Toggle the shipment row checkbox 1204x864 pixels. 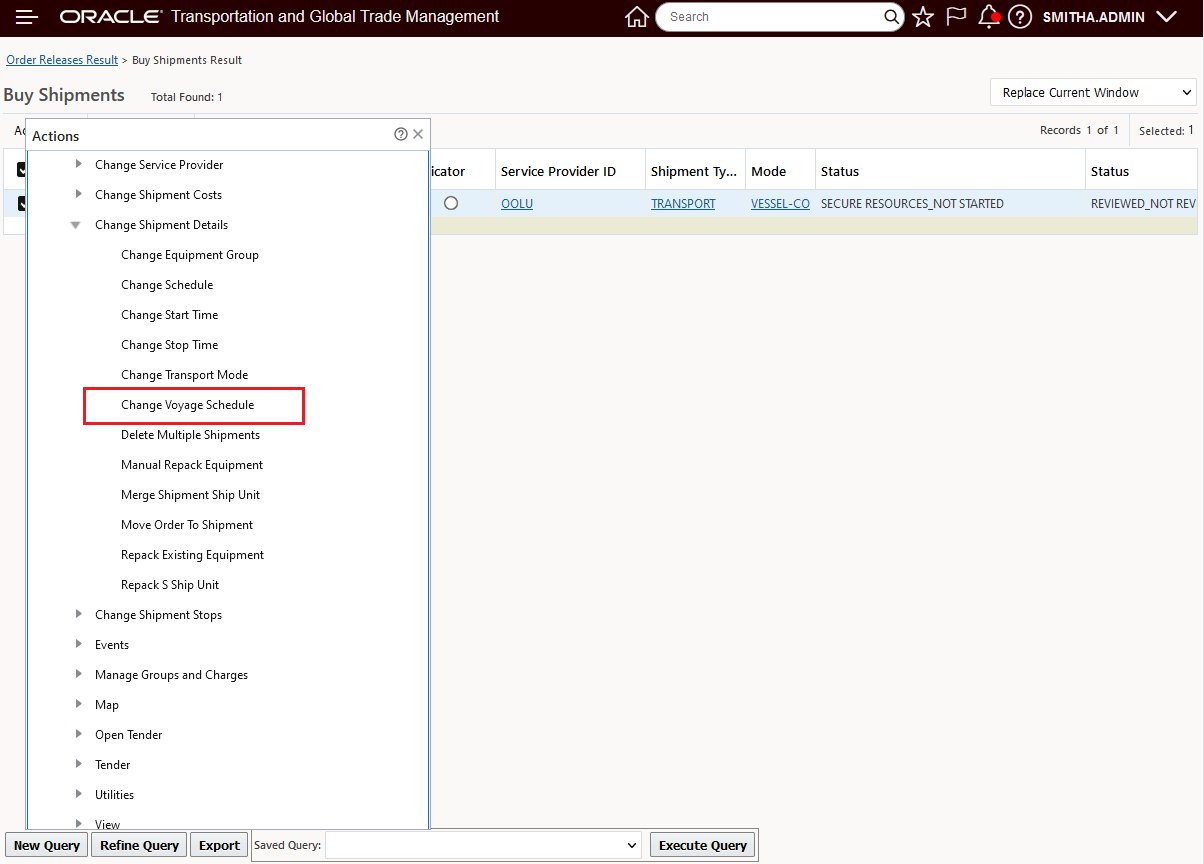pos(21,203)
